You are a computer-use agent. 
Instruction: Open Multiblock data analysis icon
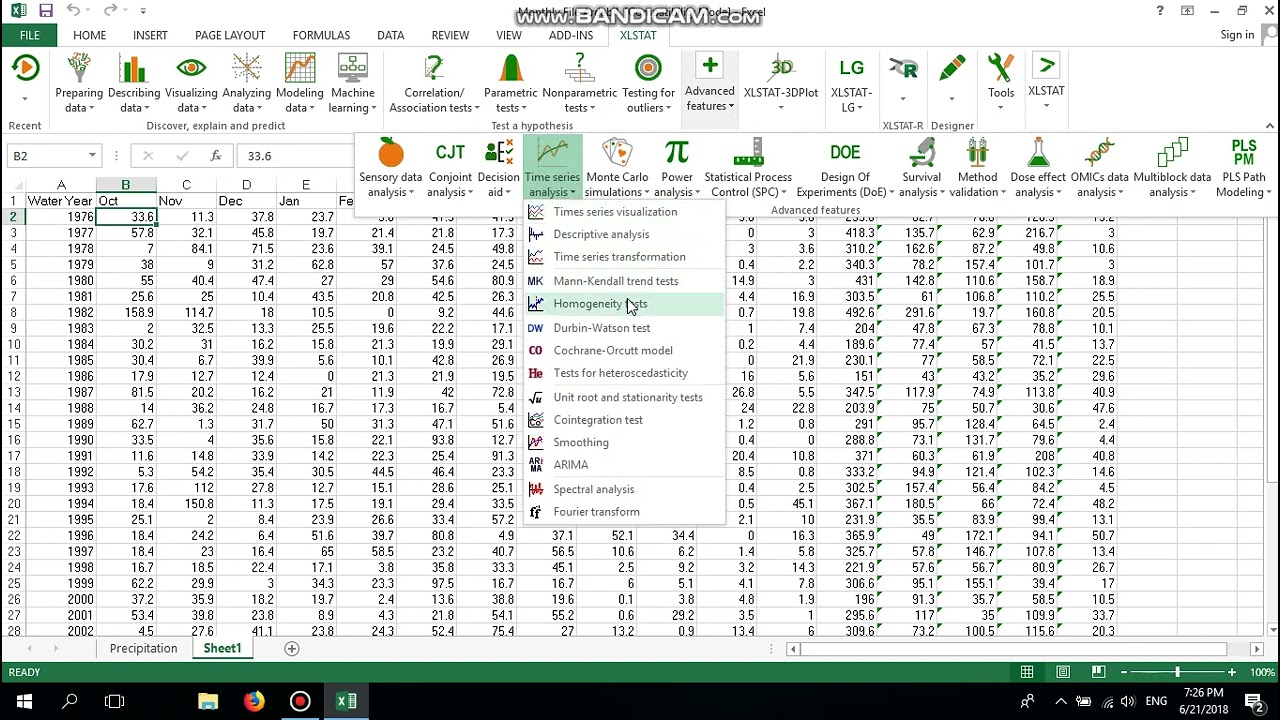[x=1172, y=153]
